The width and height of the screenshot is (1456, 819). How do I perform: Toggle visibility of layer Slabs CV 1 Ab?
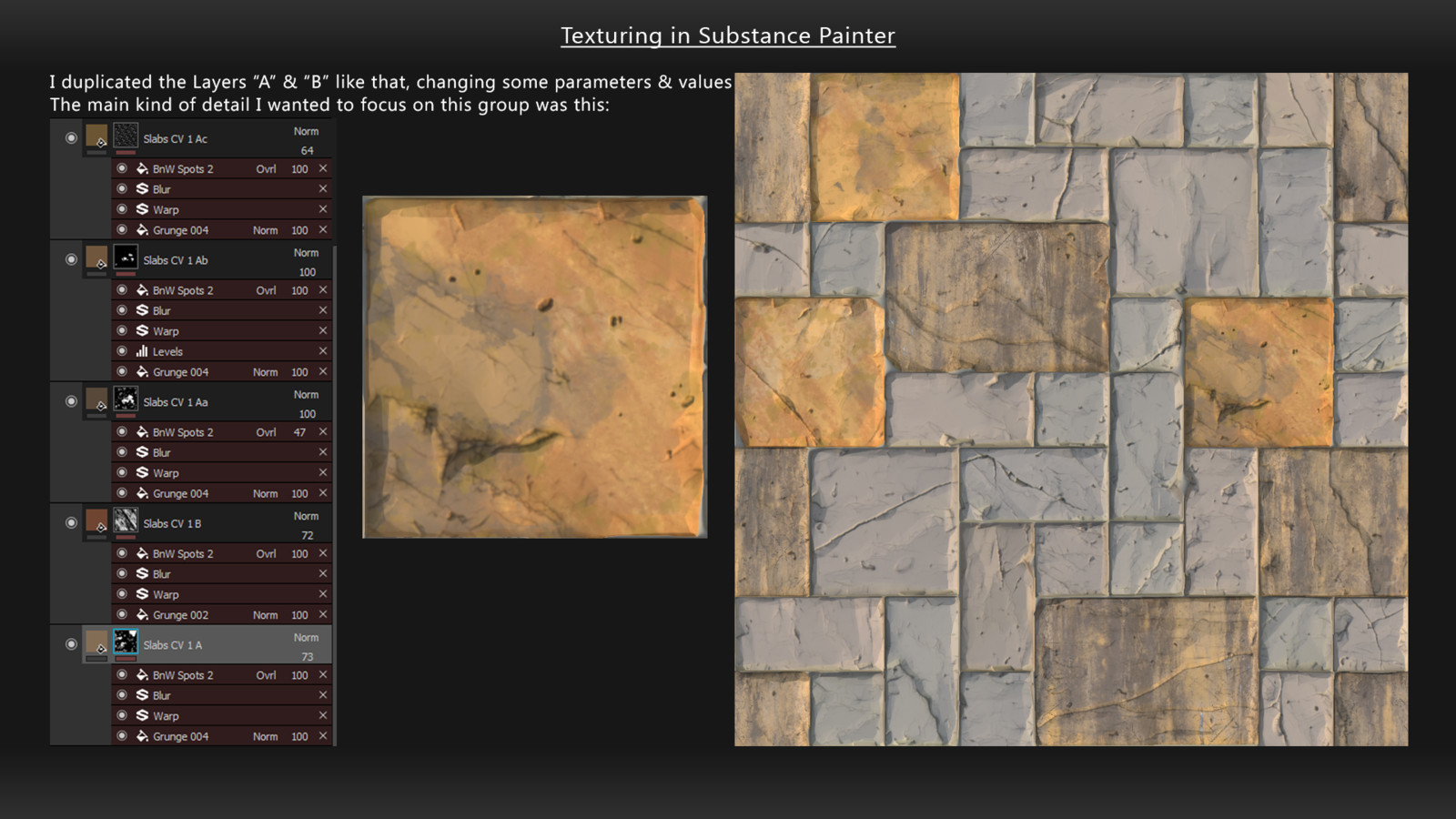click(71, 259)
